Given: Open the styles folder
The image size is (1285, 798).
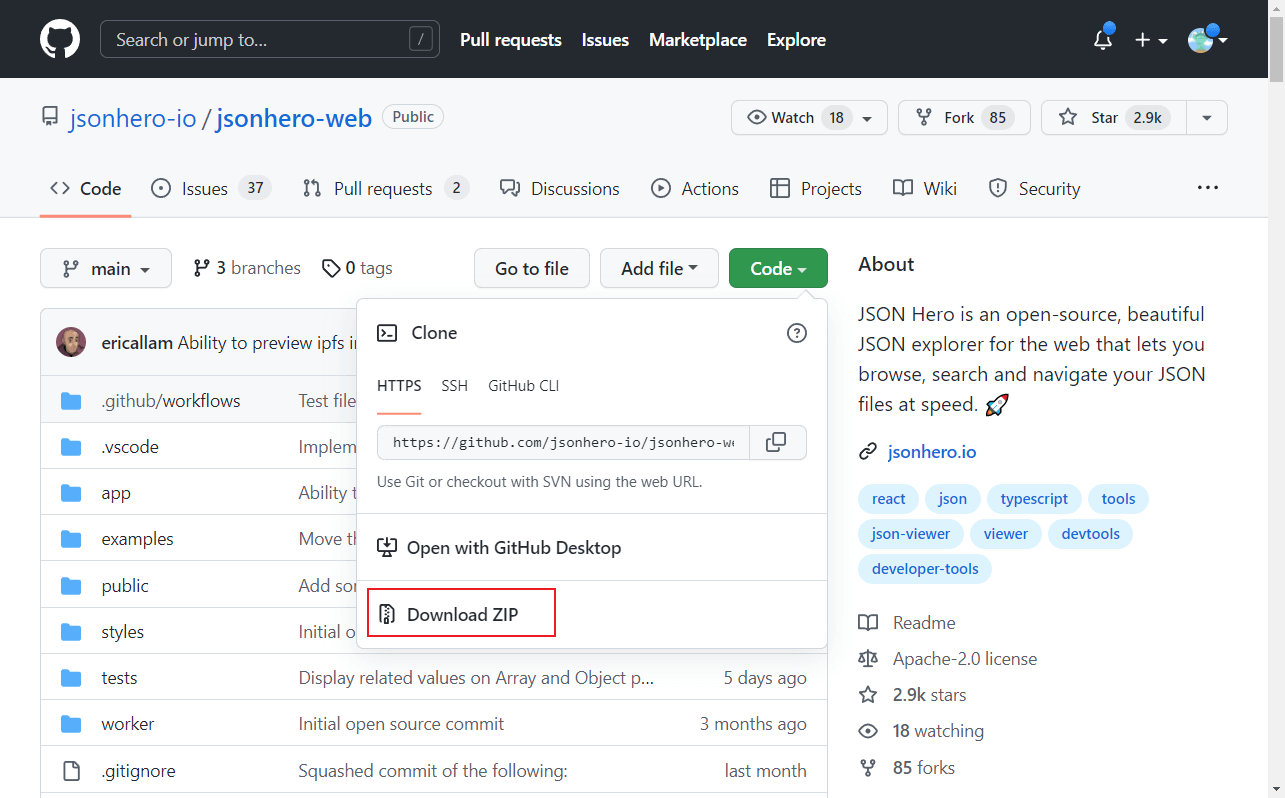Looking at the screenshot, I should (122, 631).
